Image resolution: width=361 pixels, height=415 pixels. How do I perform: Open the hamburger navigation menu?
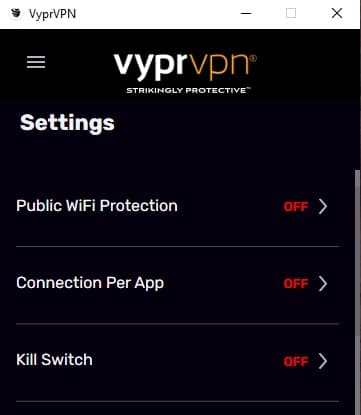coord(36,62)
